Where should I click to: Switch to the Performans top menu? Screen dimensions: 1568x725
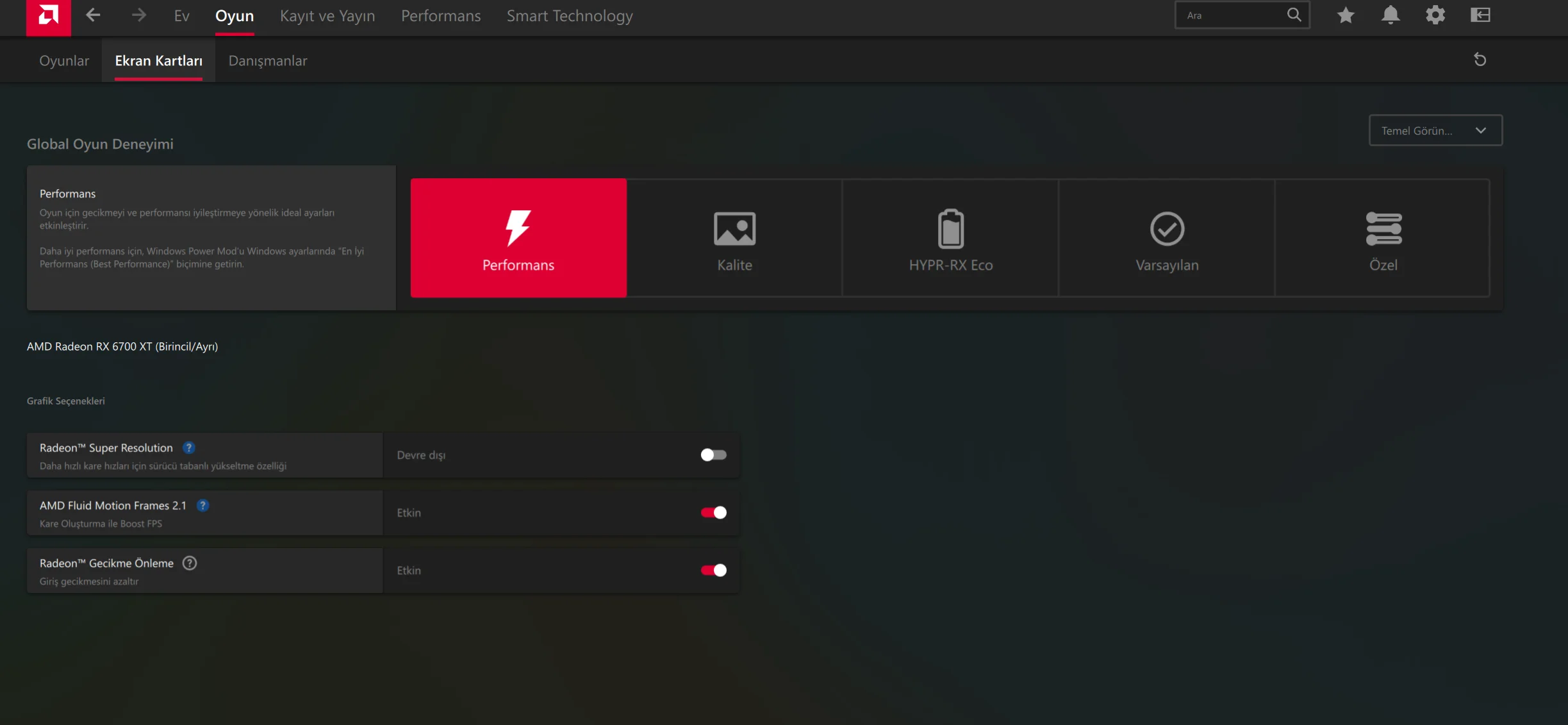click(x=440, y=16)
